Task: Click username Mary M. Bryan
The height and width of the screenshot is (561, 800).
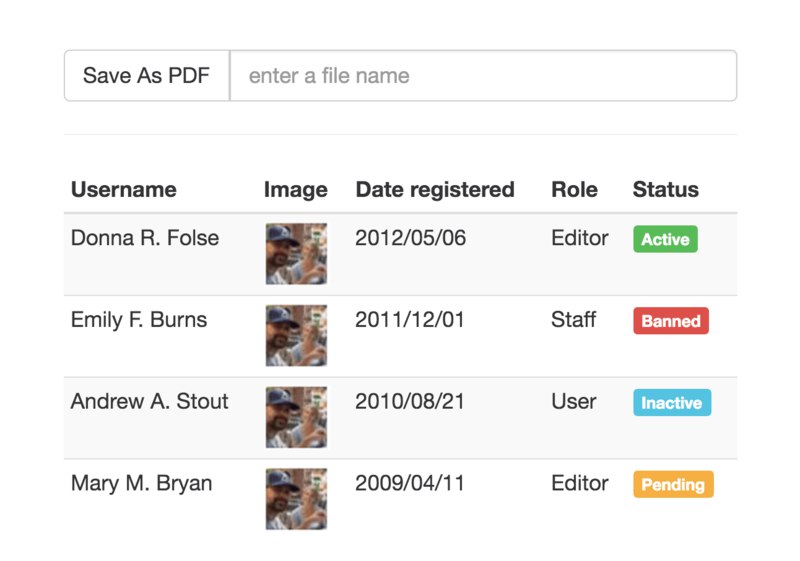Action: coord(141,483)
